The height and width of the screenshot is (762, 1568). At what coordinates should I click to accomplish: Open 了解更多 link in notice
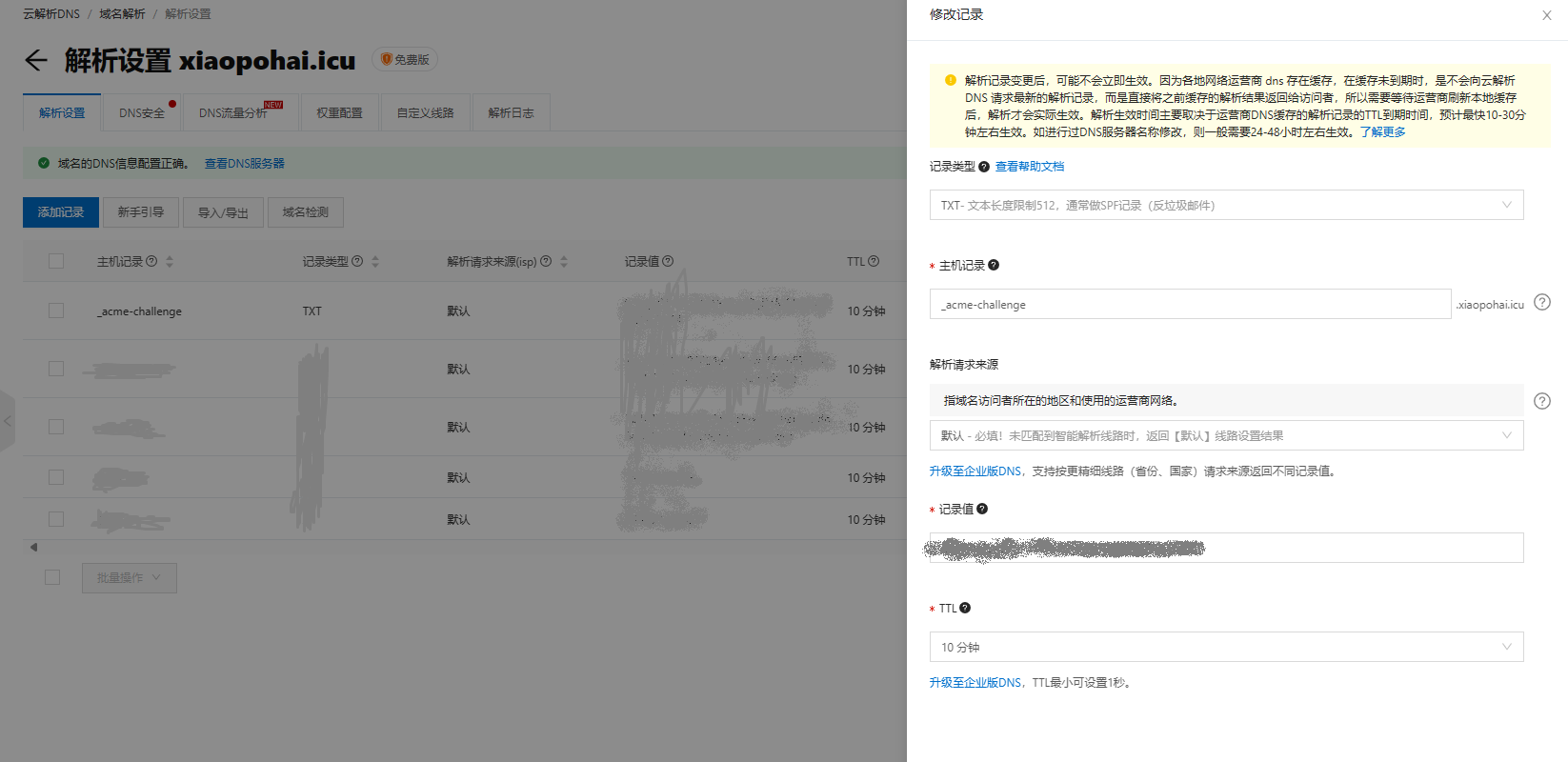click(1382, 132)
